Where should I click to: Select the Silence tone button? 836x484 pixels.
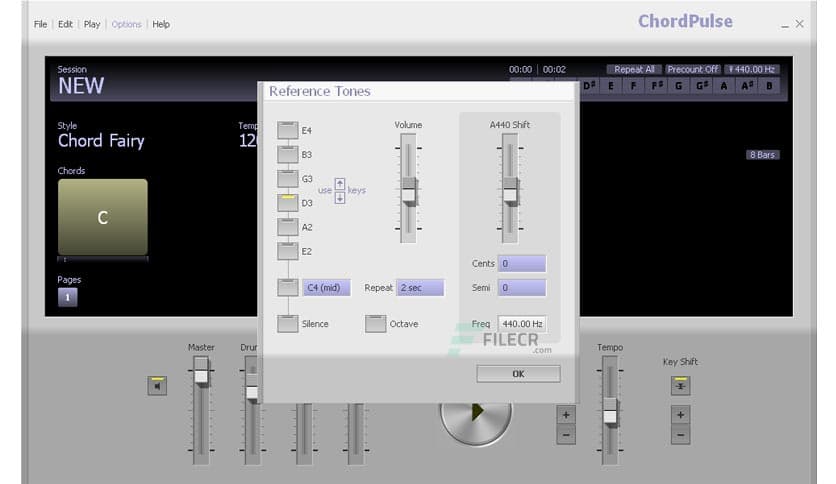point(287,324)
